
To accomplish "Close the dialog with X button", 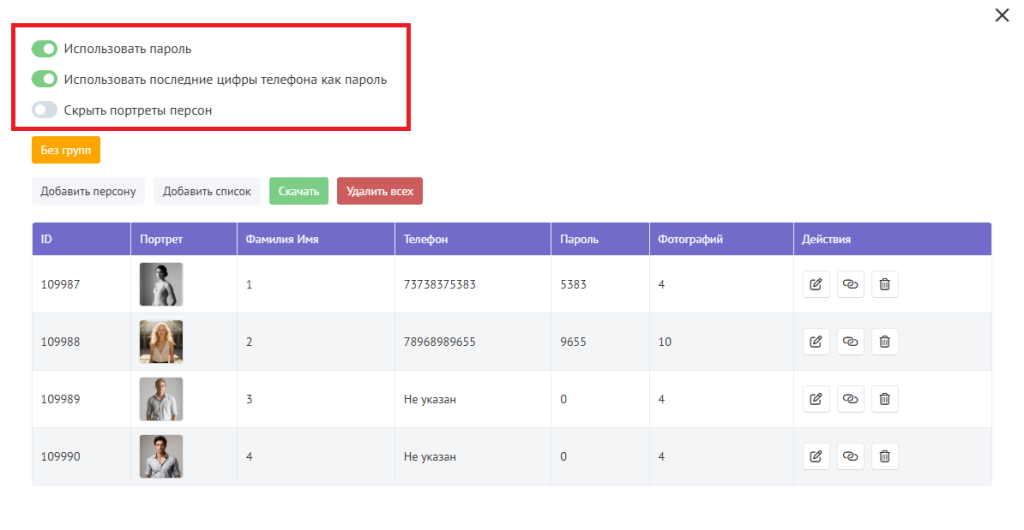I will [1001, 15].
